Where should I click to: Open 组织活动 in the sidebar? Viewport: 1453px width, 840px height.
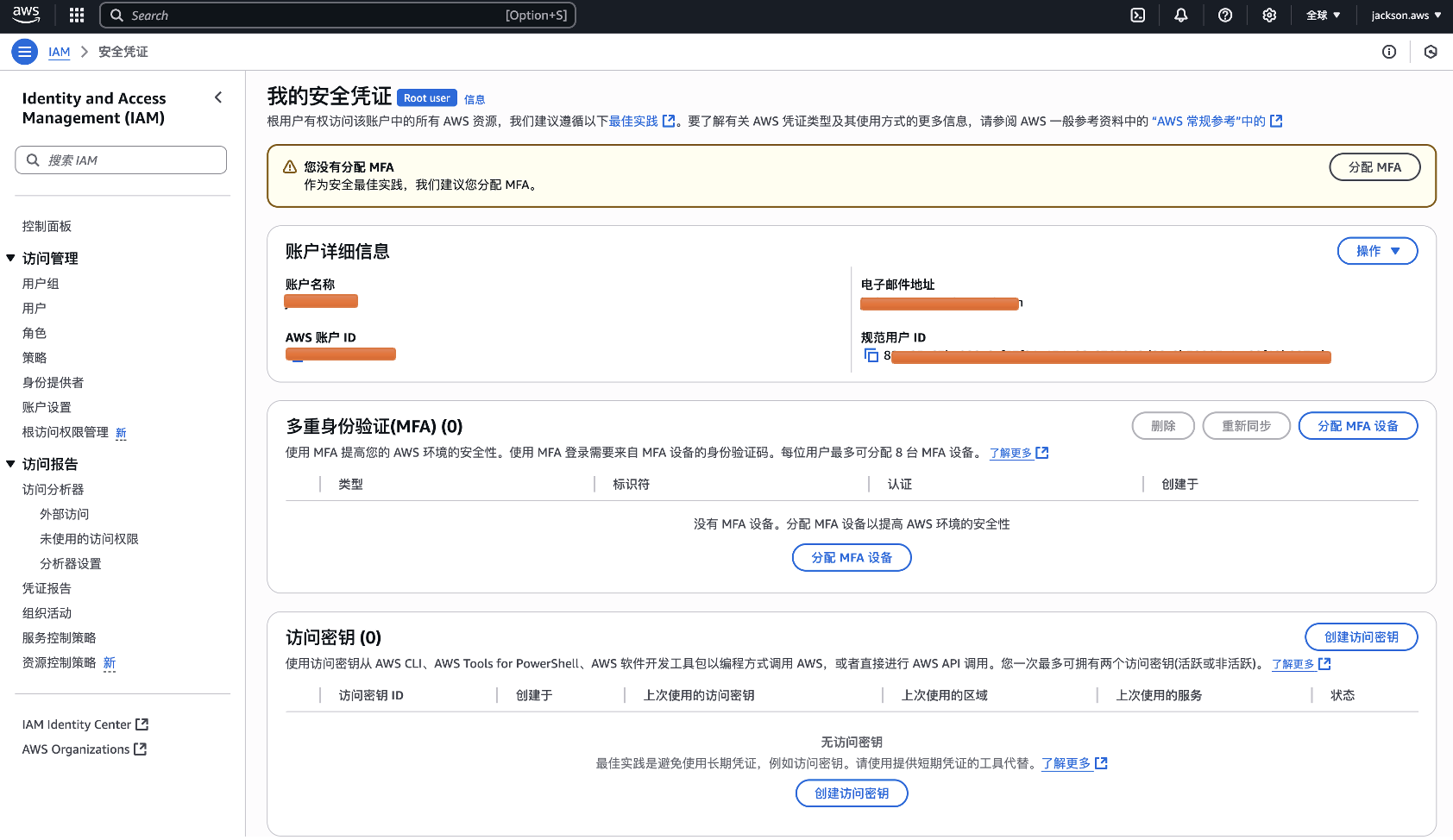tap(47, 613)
